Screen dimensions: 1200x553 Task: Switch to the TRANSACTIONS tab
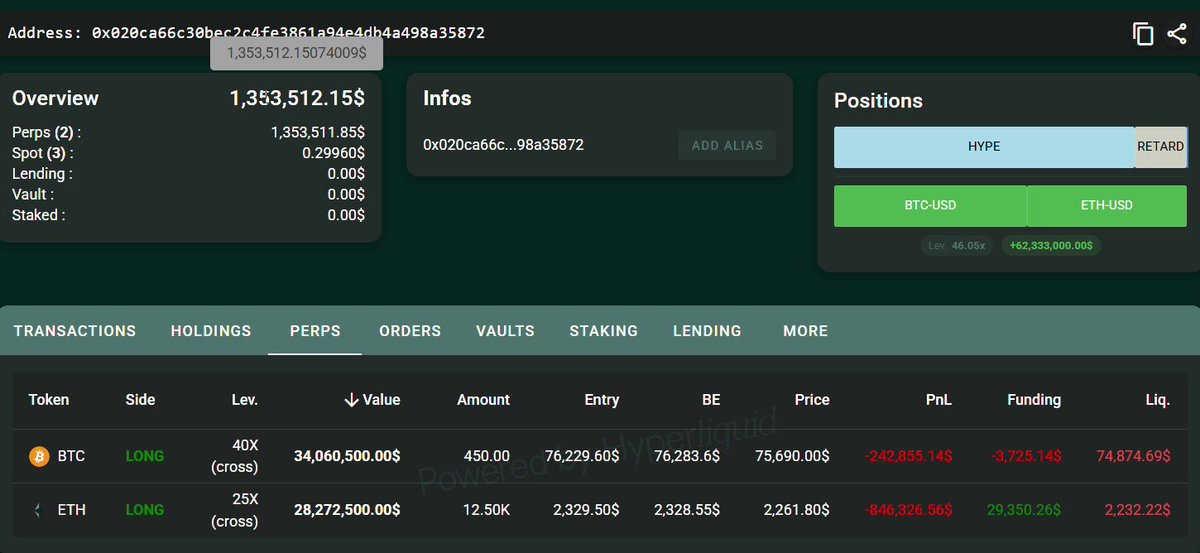pos(75,331)
